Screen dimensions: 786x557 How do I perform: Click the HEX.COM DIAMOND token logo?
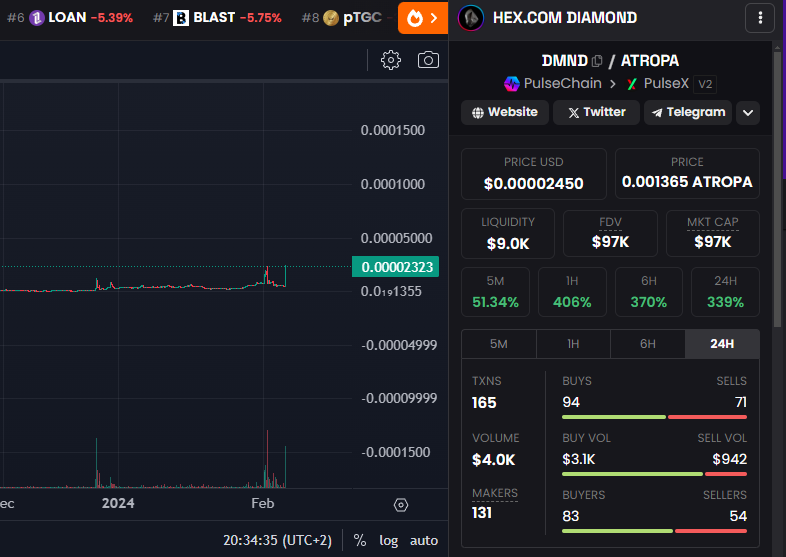click(471, 18)
